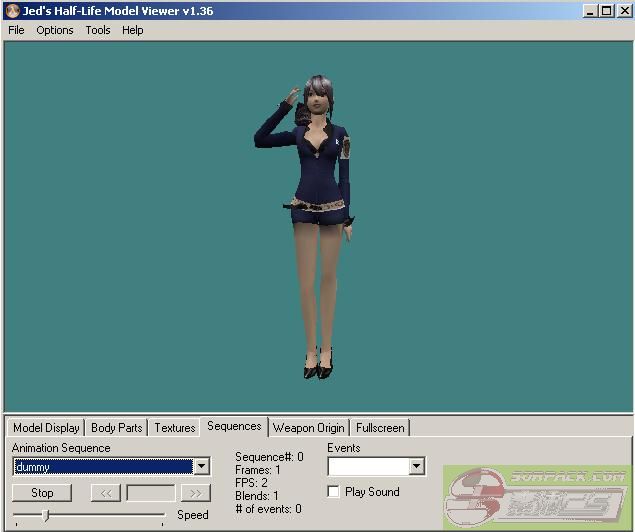This screenshot has height=532, width=635.
Task: Click the animation Speed slider handle
Action: (45, 515)
